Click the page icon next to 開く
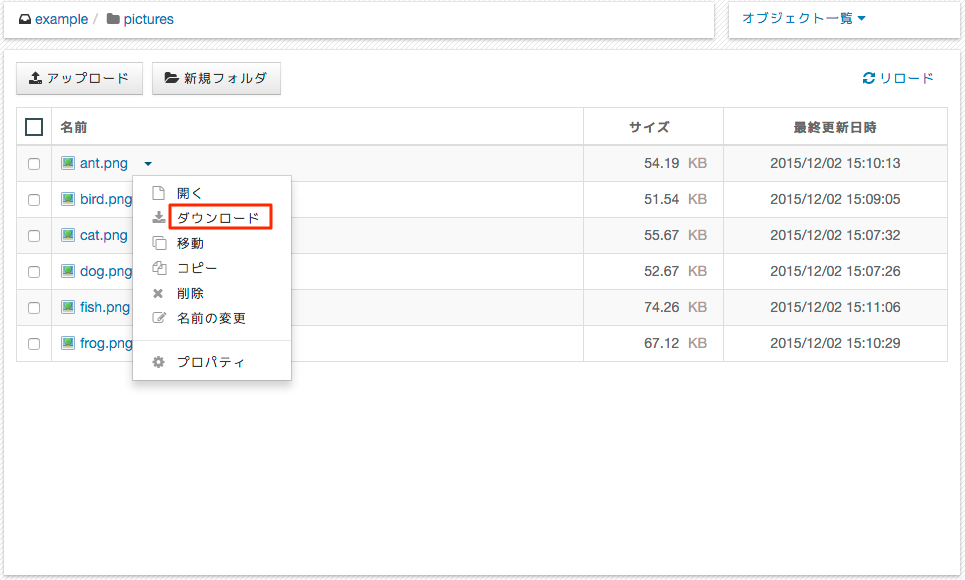 coord(159,193)
